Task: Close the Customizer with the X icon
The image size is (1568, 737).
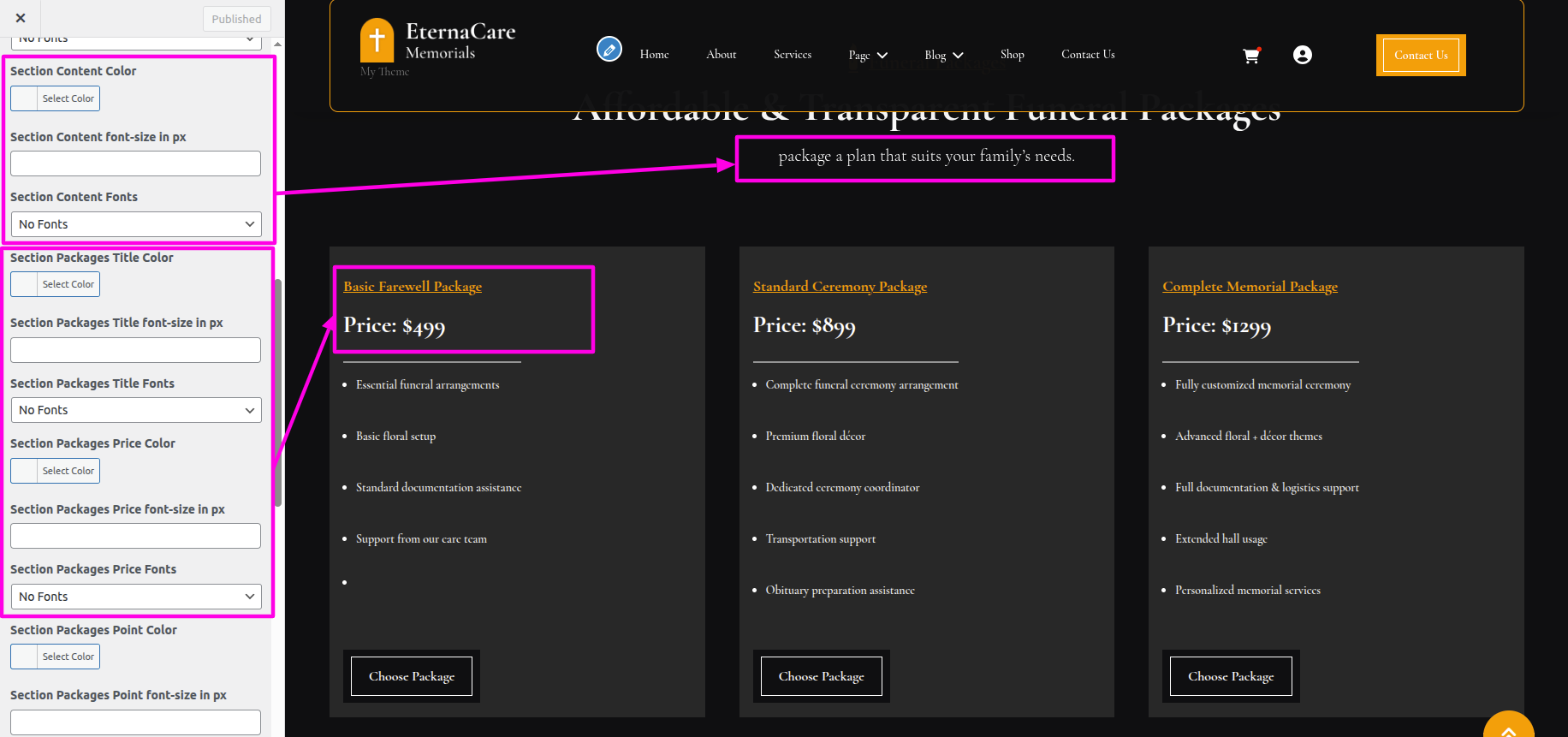Action: pos(21,18)
